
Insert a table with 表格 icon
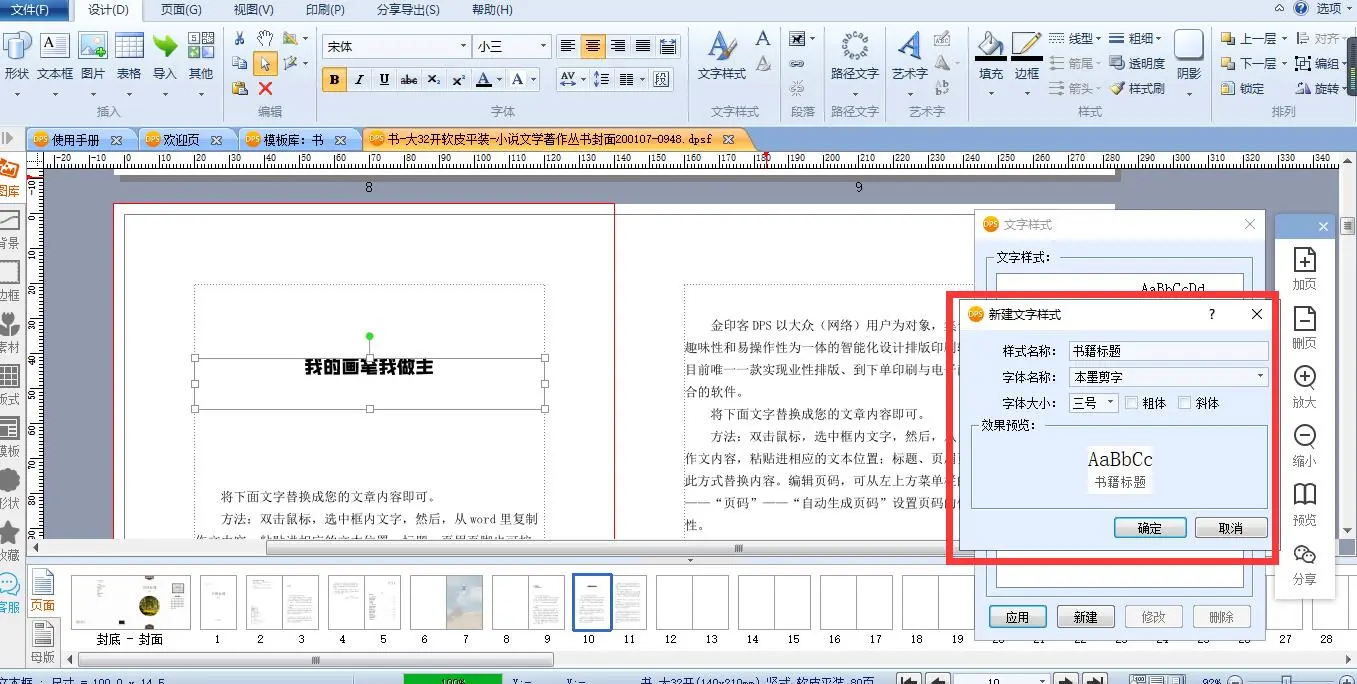pos(128,56)
